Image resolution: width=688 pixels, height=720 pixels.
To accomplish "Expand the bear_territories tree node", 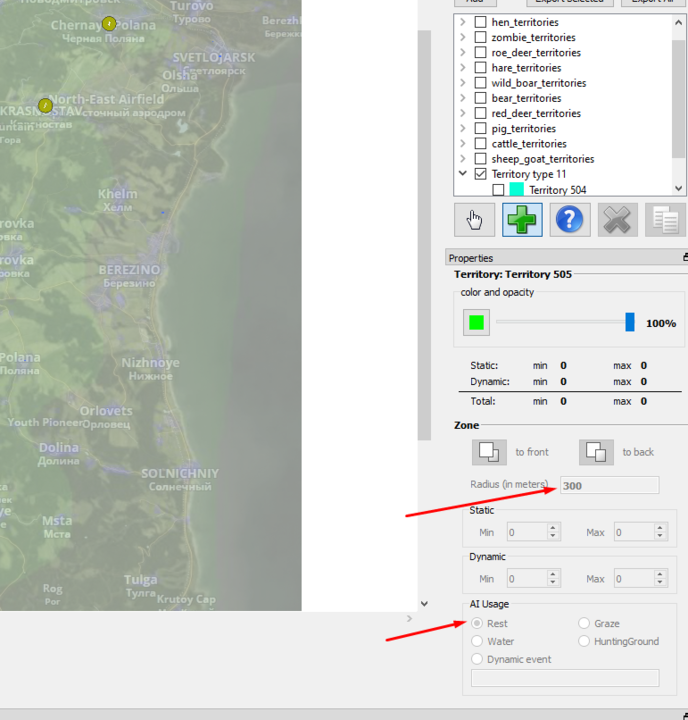I will tap(463, 98).
